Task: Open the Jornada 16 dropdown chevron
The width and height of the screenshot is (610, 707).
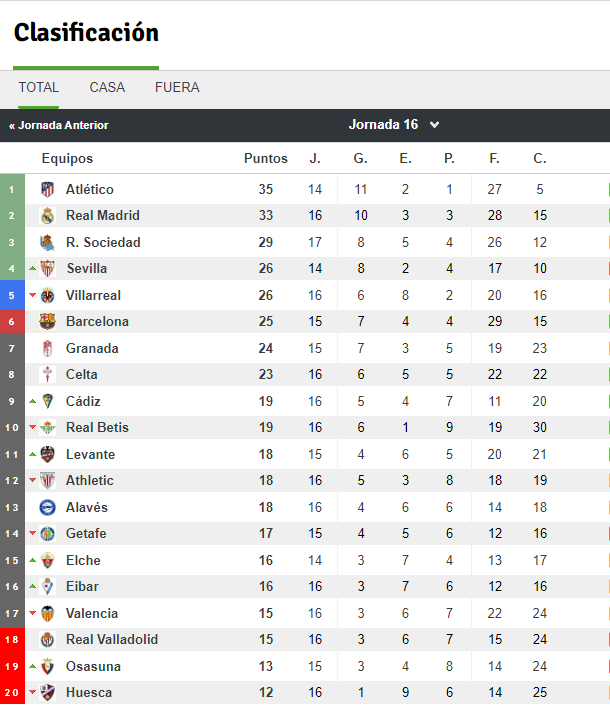Action: 434,125
